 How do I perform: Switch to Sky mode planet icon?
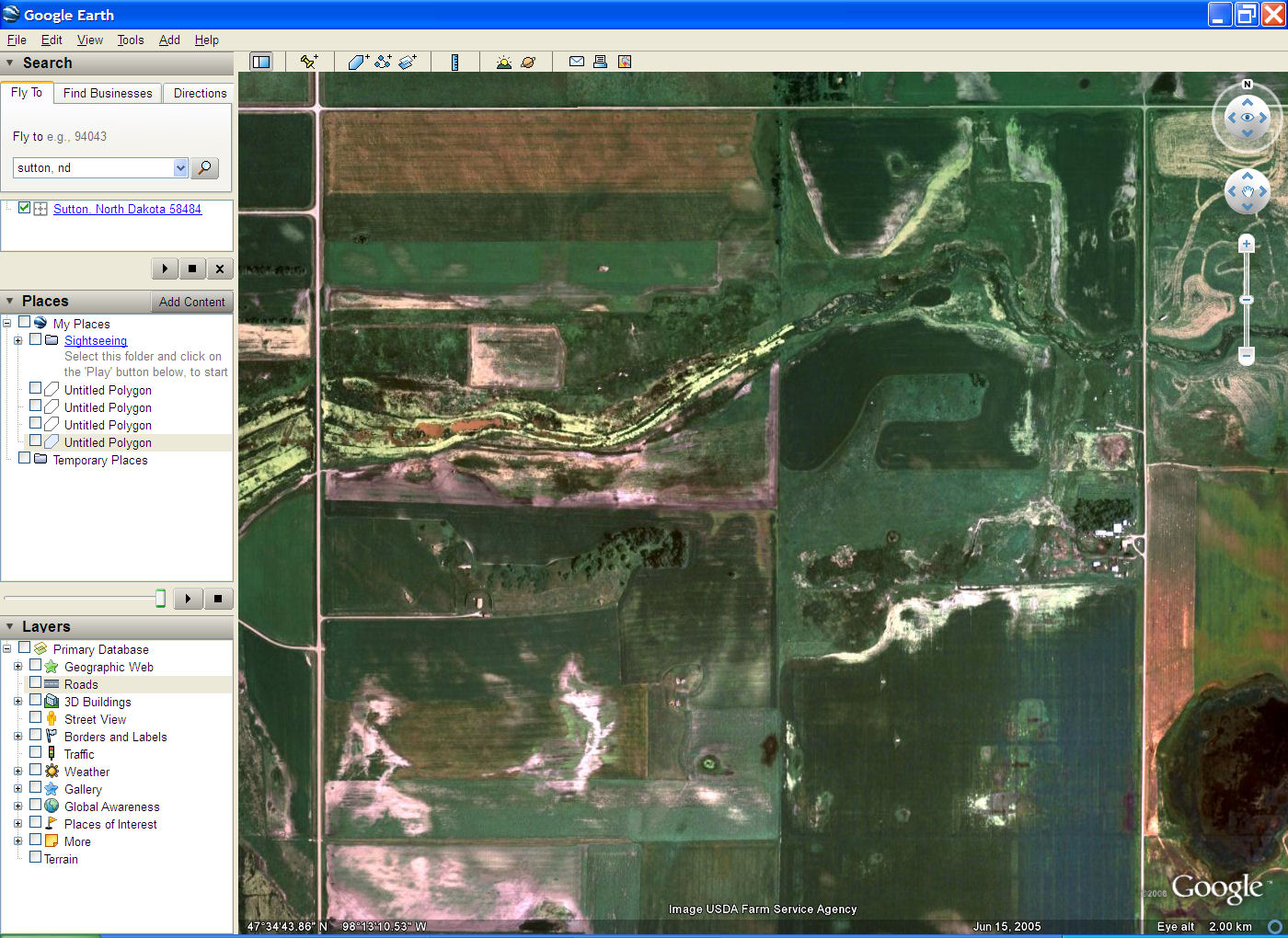click(528, 62)
